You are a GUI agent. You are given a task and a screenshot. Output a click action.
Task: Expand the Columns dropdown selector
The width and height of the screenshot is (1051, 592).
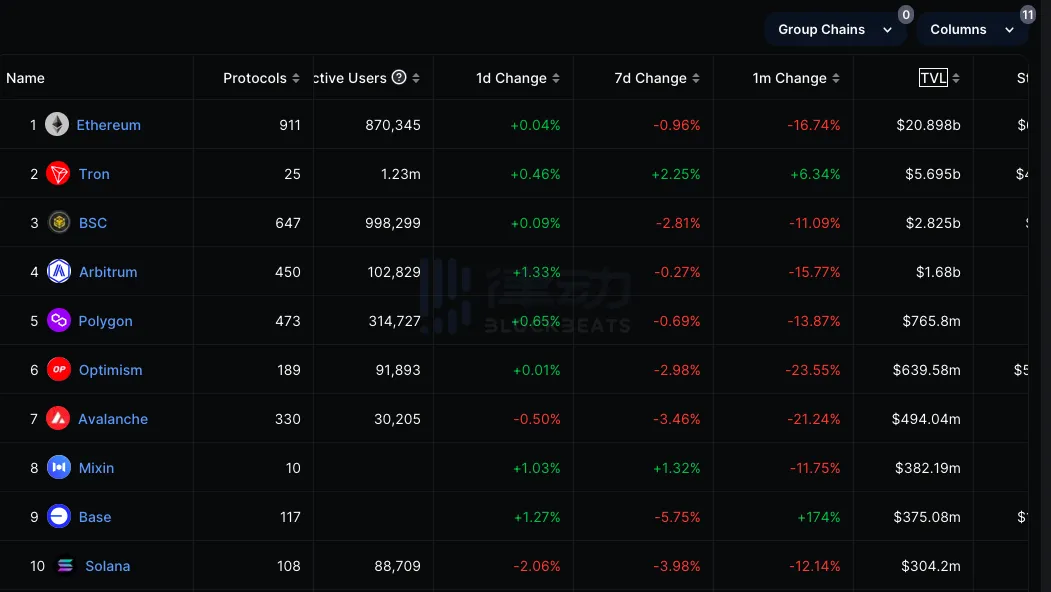tap(971, 30)
